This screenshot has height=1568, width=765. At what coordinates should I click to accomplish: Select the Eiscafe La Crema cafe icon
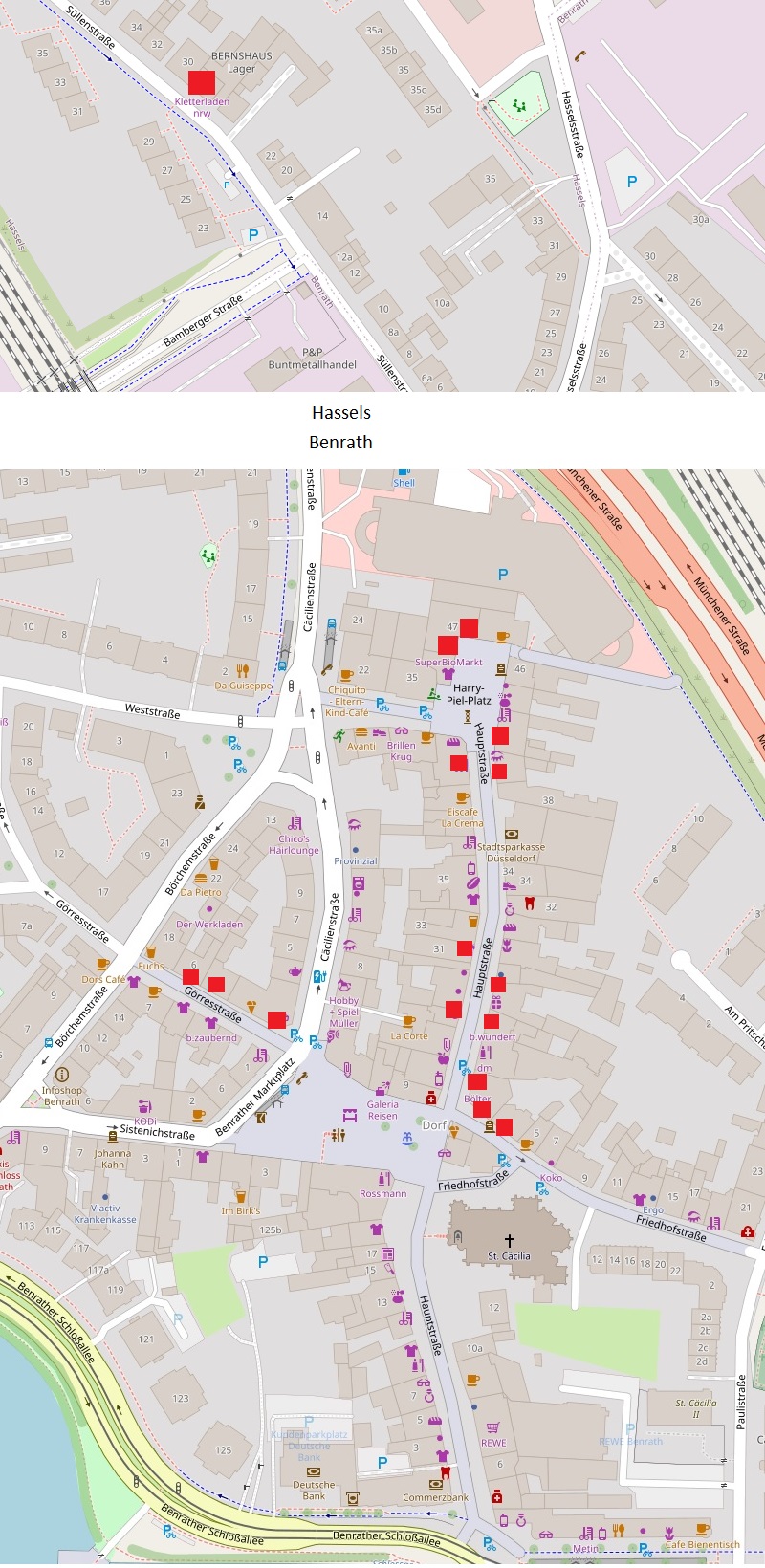[463, 797]
